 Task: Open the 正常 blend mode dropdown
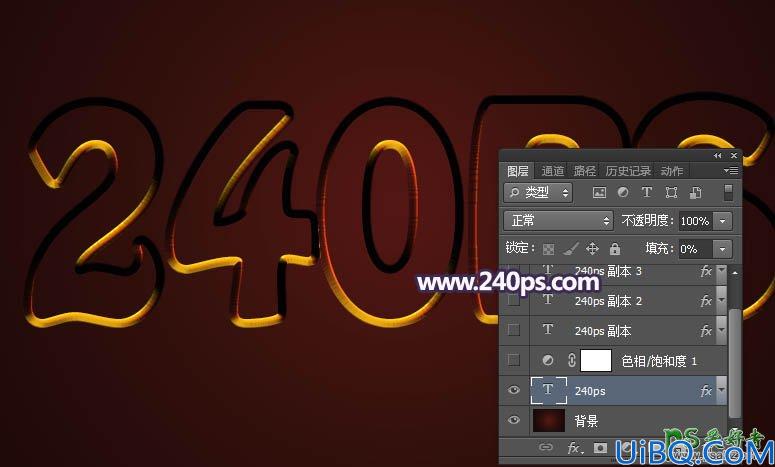click(x=558, y=221)
